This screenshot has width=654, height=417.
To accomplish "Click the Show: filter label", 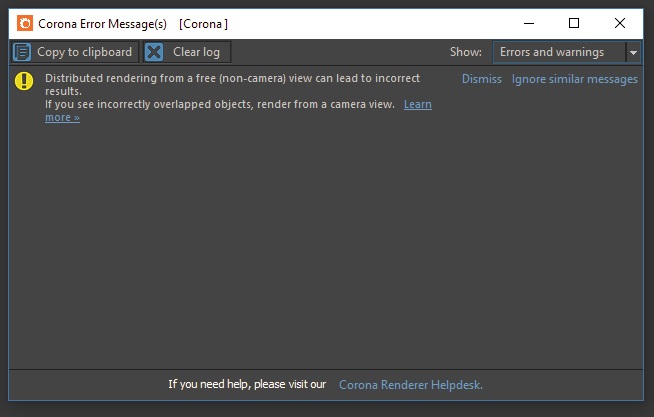I will (465, 52).
